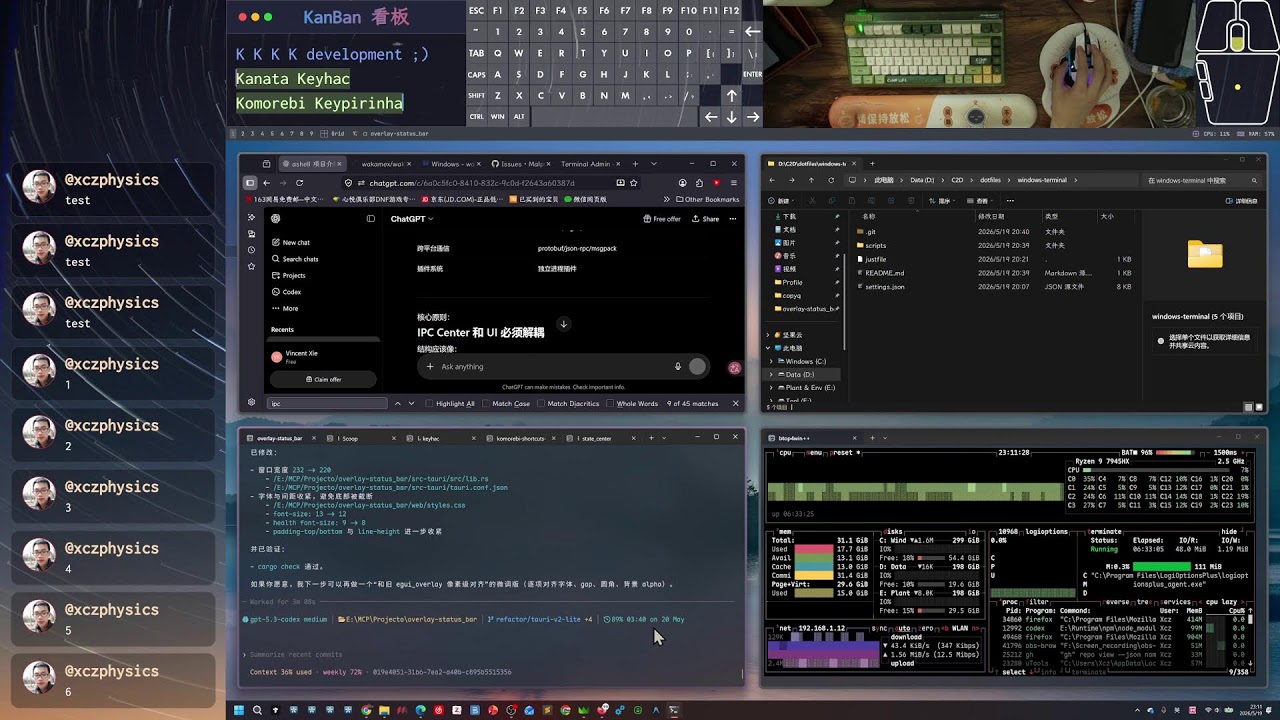Open 排序 sort dropdown in Explorer
Image resolution: width=1280 pixels, height=720 pixels.
point(944,200)
